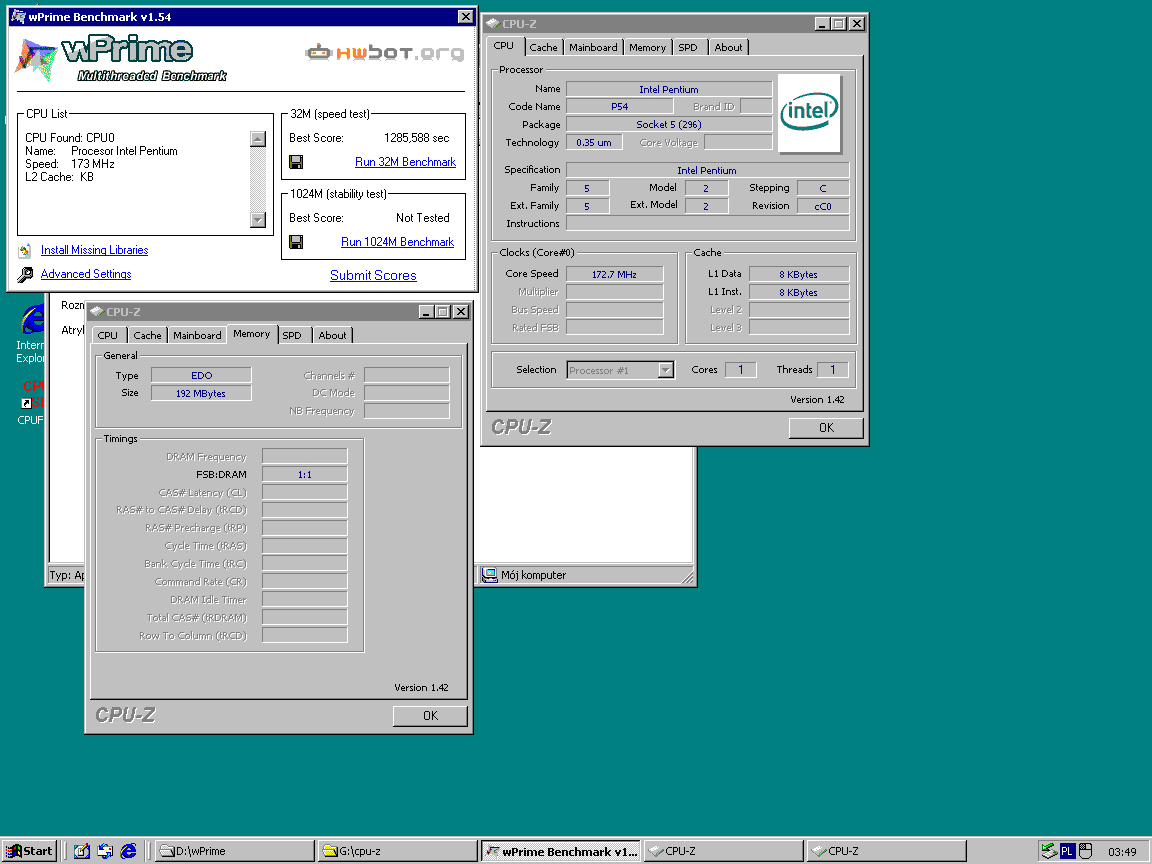Click the floppy save icon for 32M score
The height and width of the screenshot is (864, 1152).
point(296,162)
